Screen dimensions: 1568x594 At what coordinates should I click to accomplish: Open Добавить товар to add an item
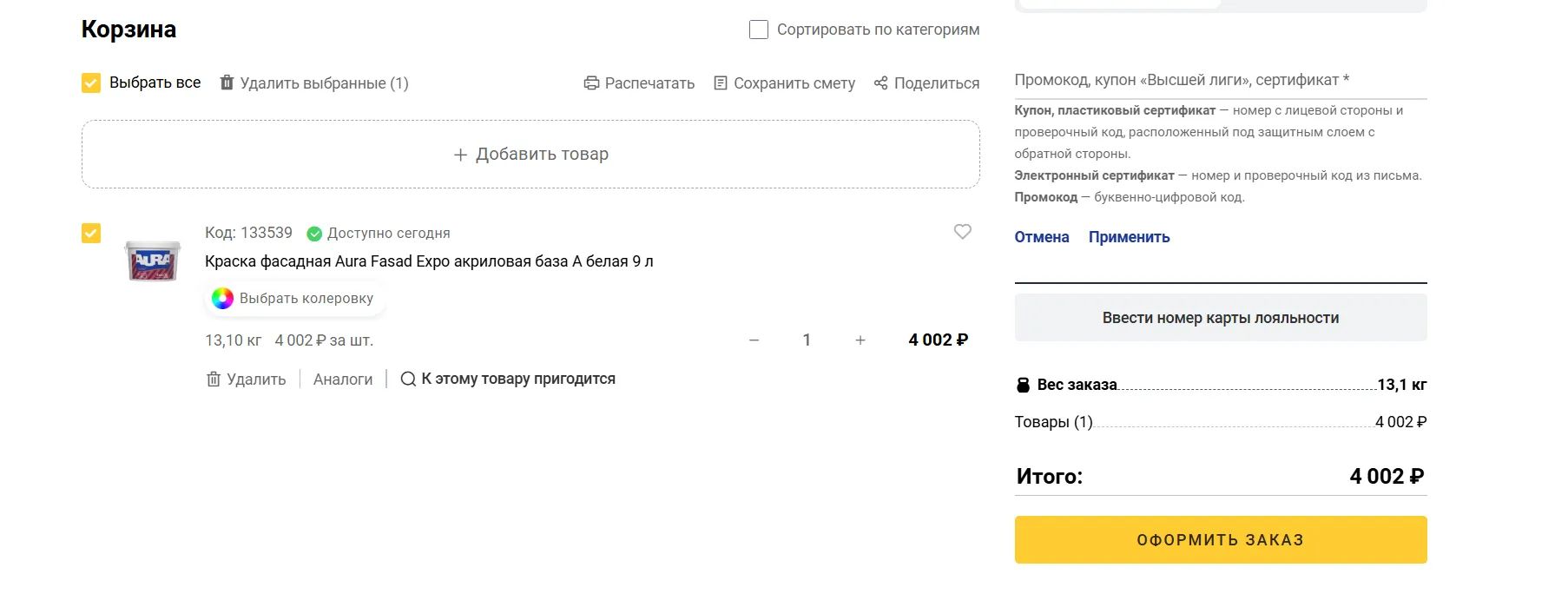[x=530, y=155]
